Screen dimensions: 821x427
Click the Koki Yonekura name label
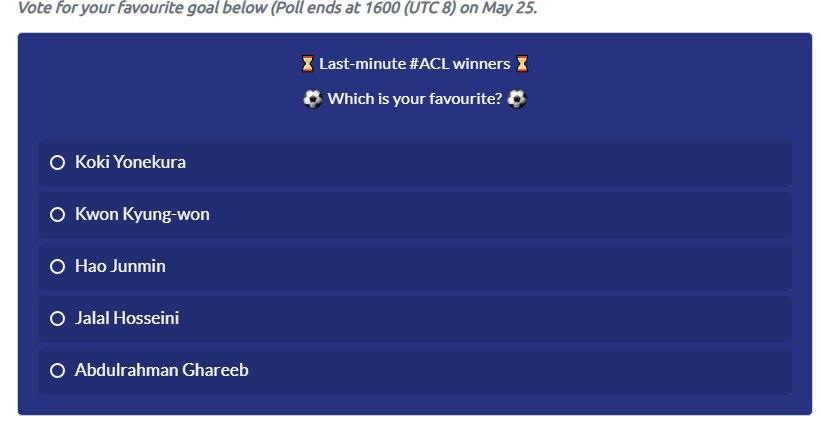130,162
